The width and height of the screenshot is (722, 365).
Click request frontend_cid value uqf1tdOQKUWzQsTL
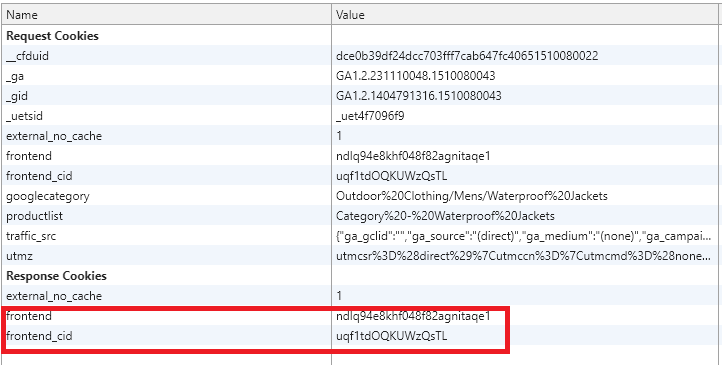(x=391, y=176)
